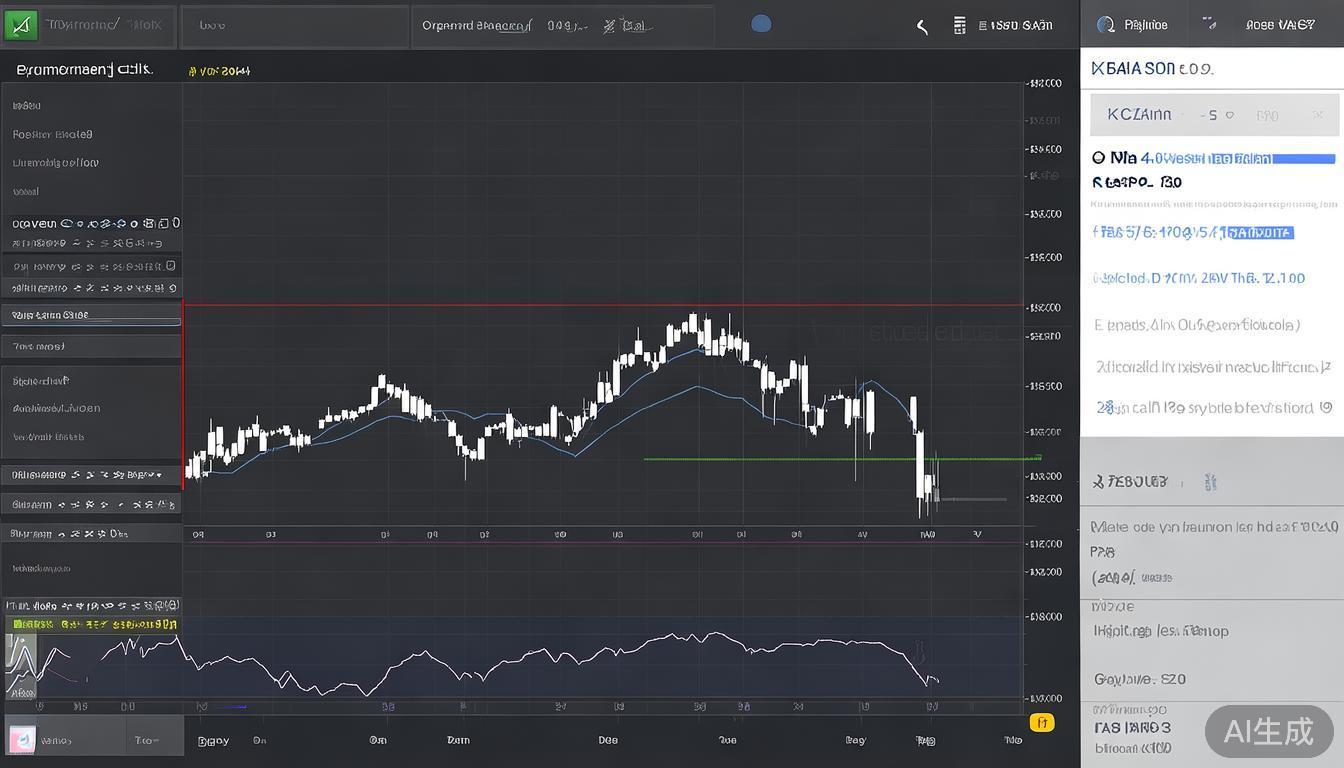The image size is (1344, 768).
Task: Click the crossed-tools icon in top center toolbar
Action: (x=609, y=26)
